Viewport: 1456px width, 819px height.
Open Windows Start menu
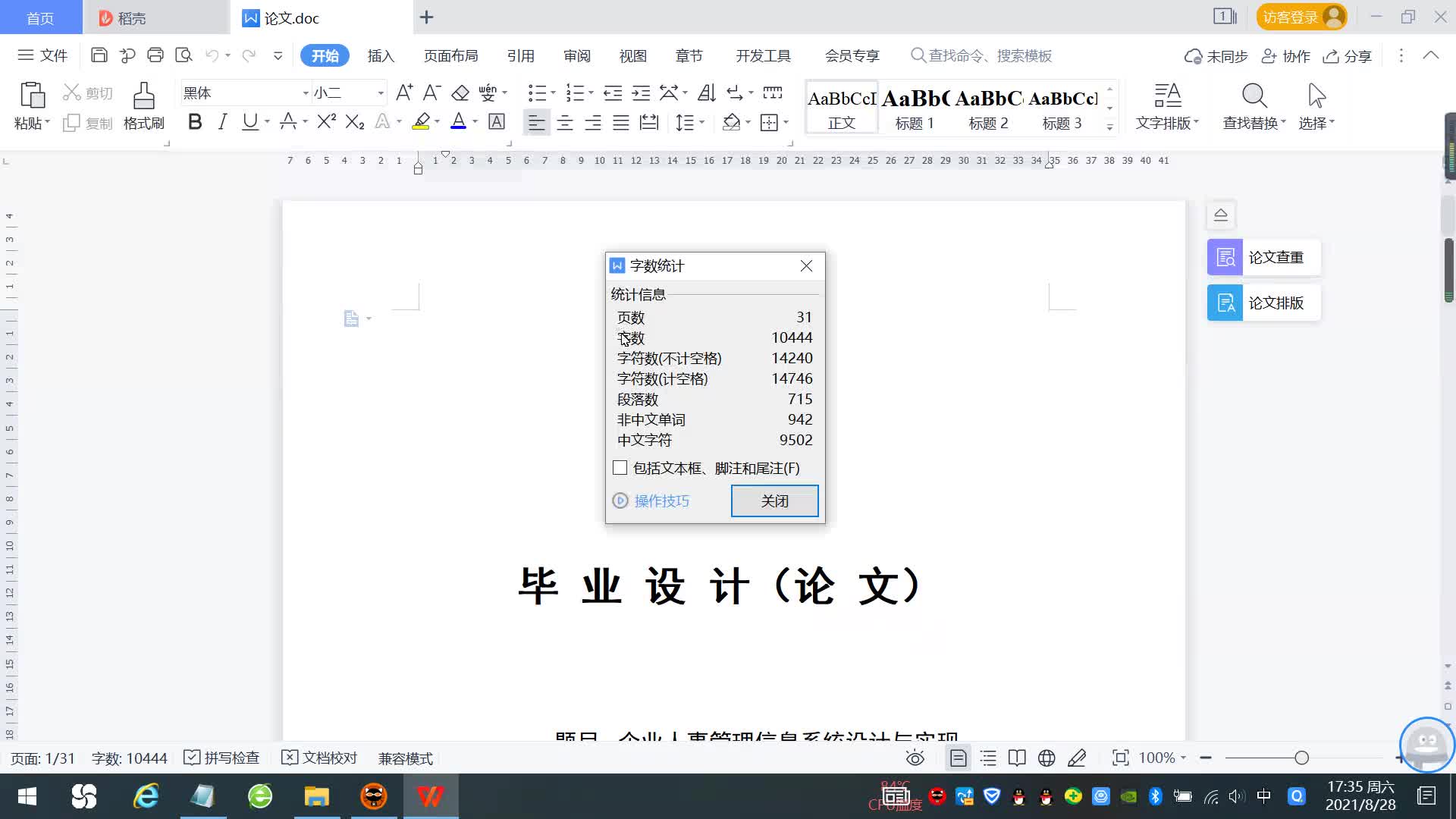pos(27,796)
